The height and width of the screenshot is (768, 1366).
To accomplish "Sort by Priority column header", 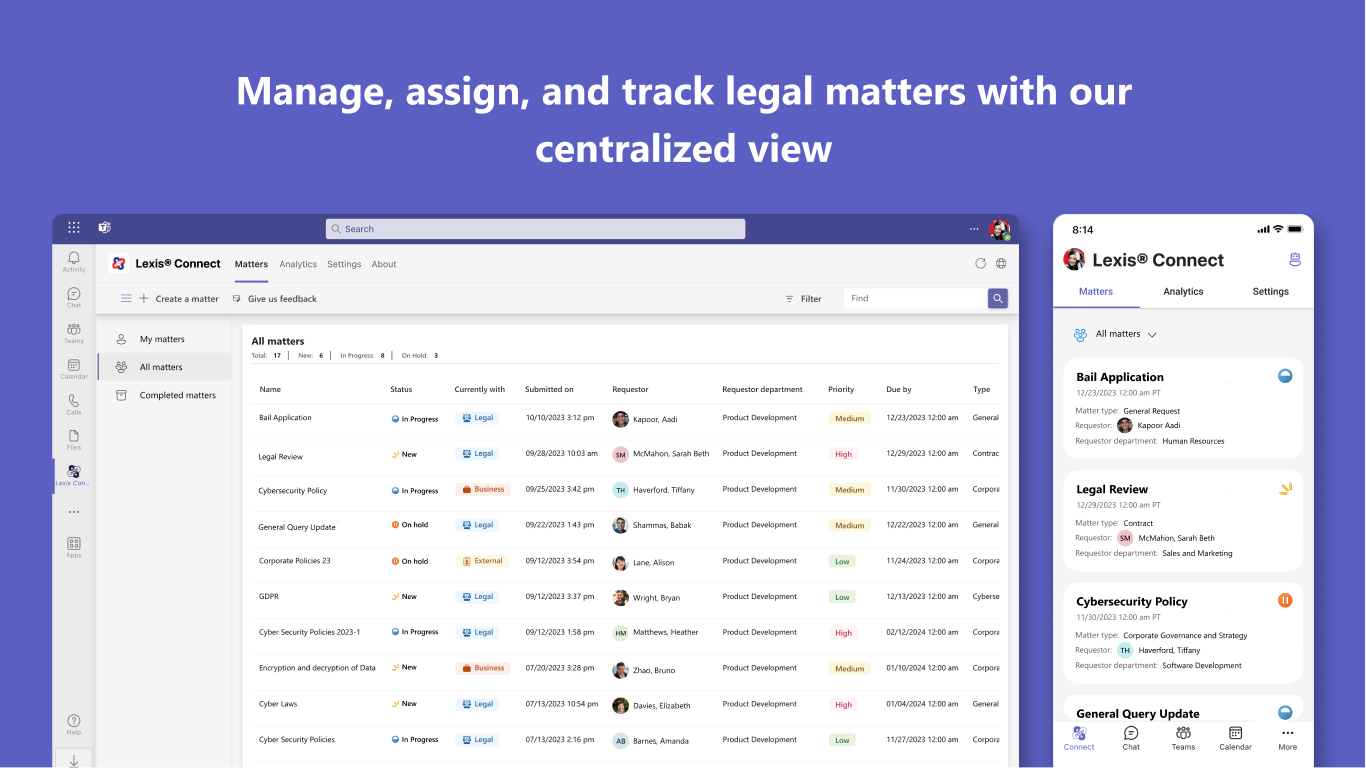I will 841,389.
